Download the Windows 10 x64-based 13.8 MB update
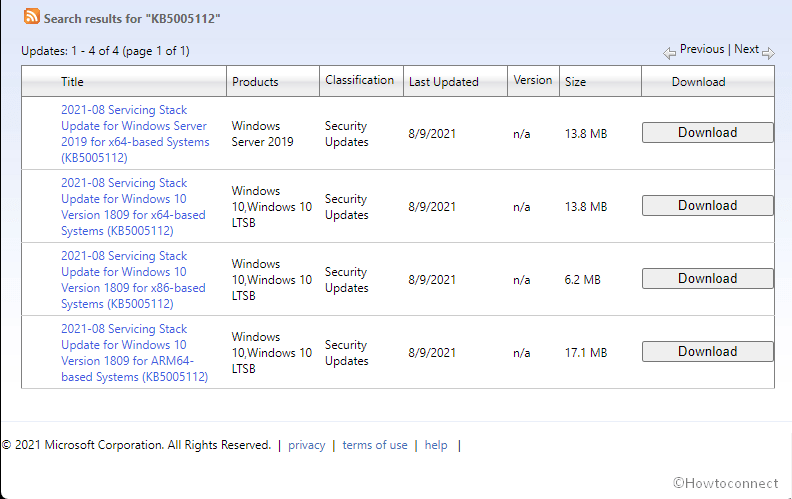Image resolution: width=792 pixels, height=499 pixels. pyautogui.click(x=708, y=206)
